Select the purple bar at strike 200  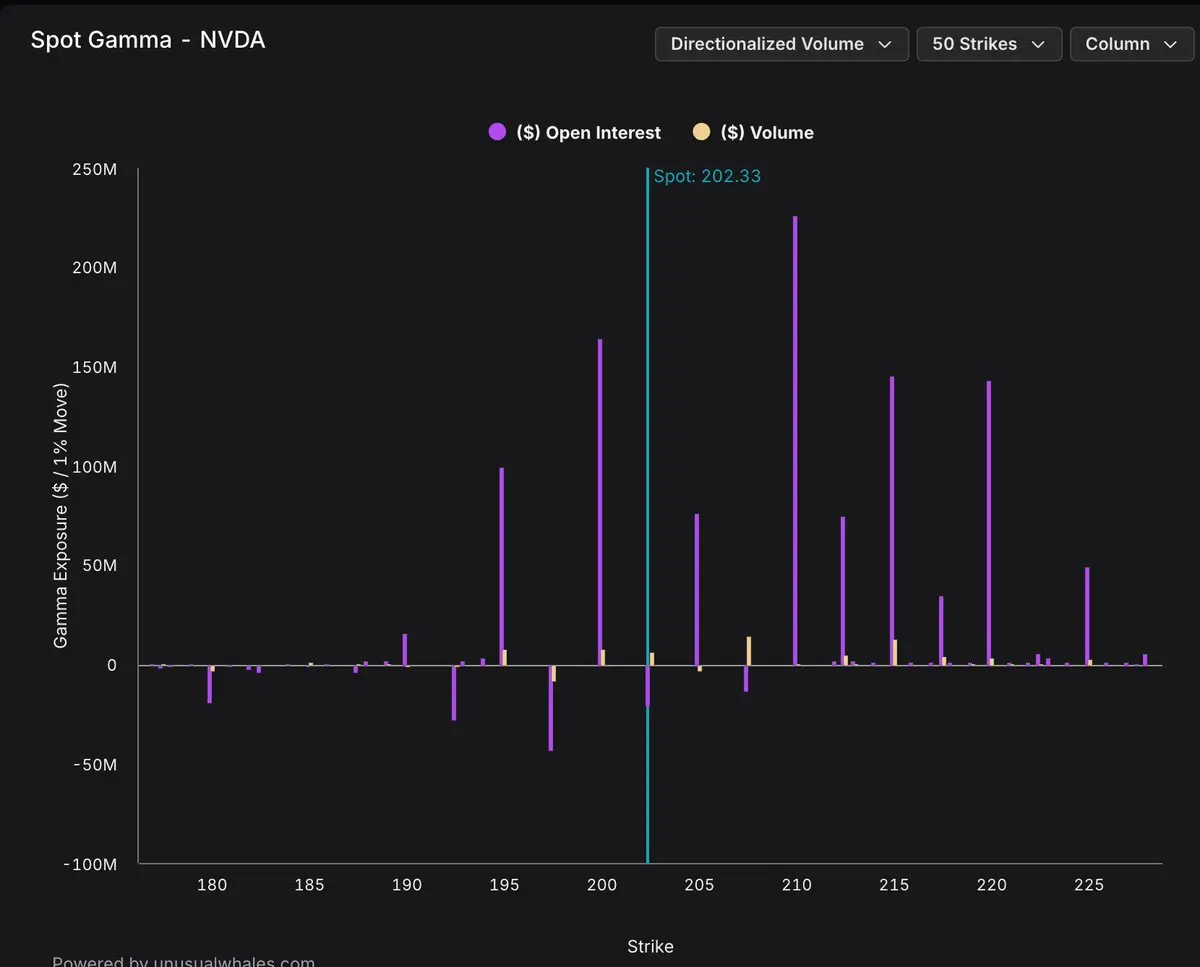pos(600,500)
